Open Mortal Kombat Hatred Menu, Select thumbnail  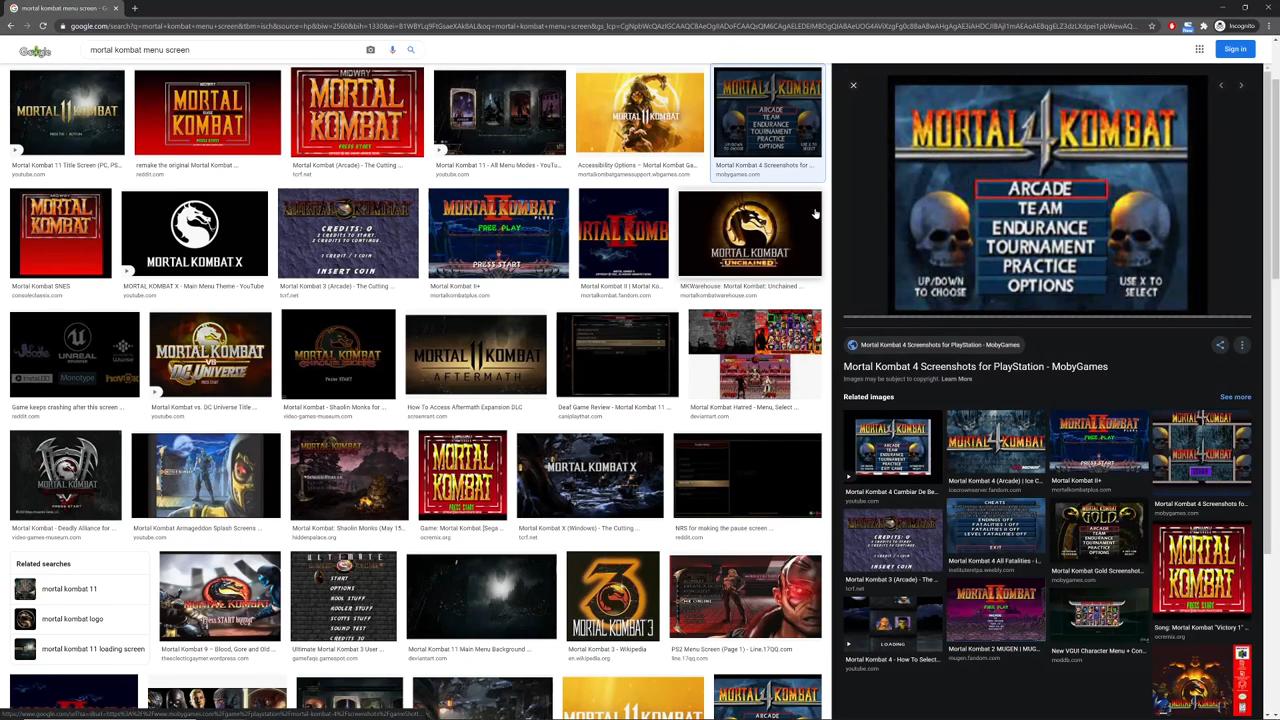tap(755, 354)
